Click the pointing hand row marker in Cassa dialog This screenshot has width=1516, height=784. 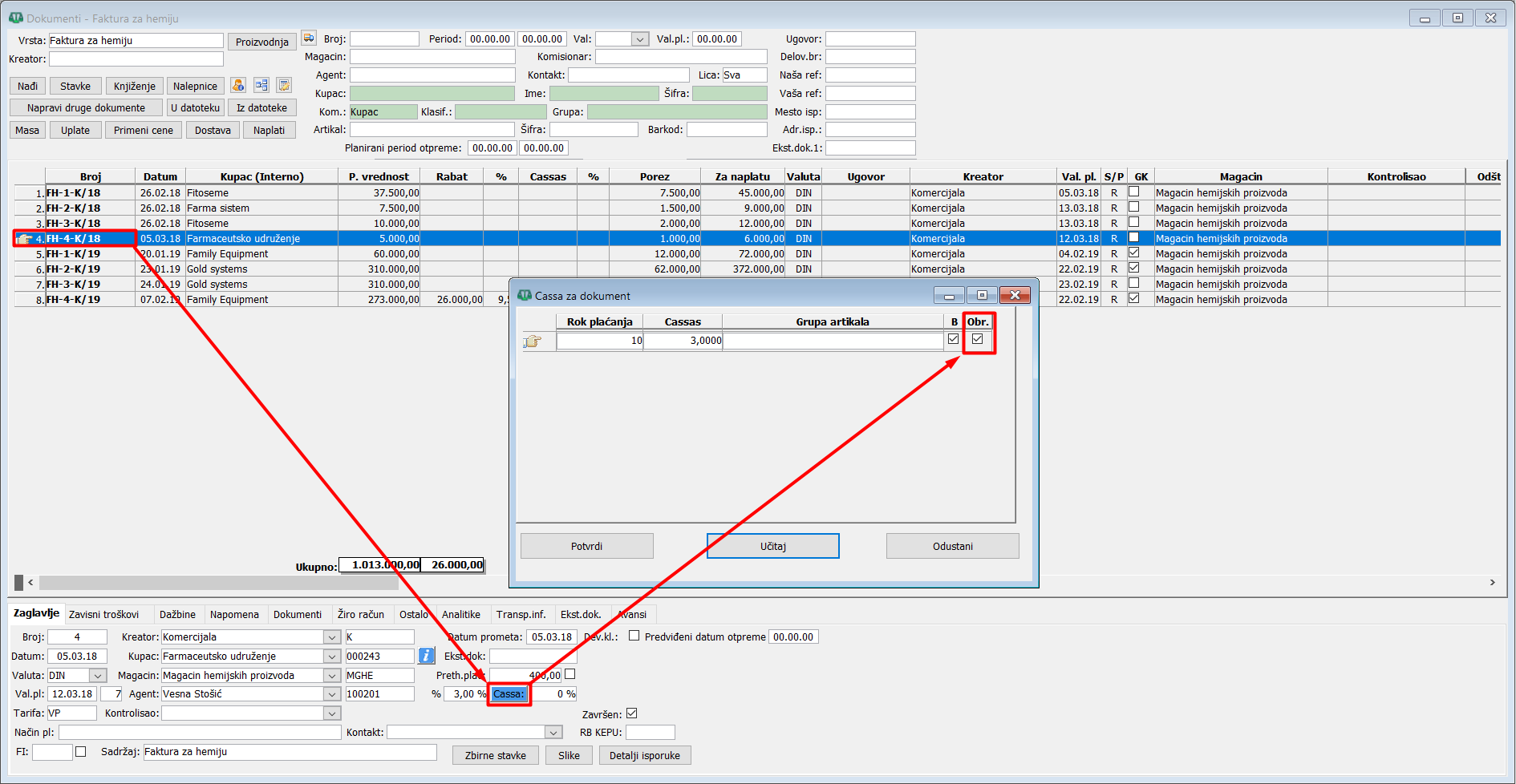(533, 341)
